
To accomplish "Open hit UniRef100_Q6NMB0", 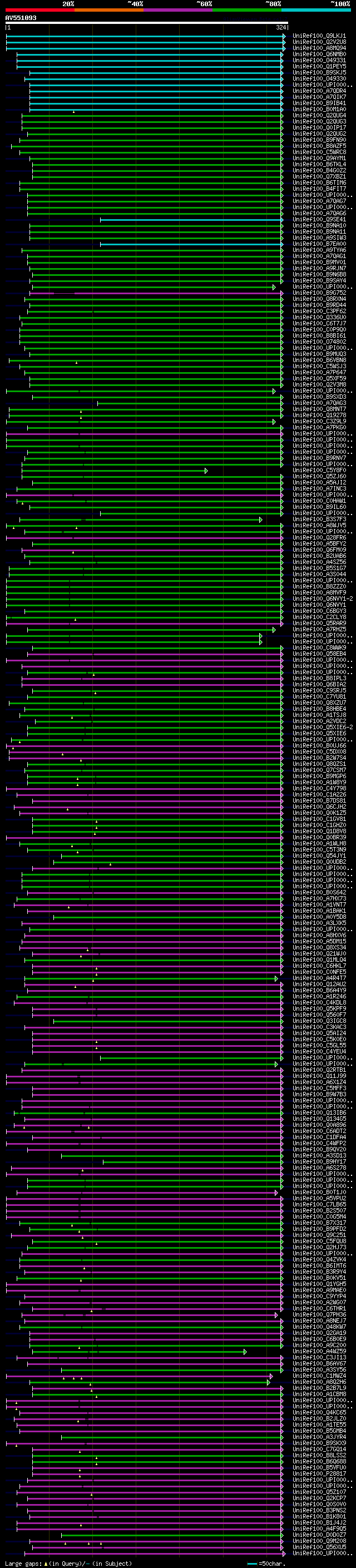I will [x=319, y=54].
